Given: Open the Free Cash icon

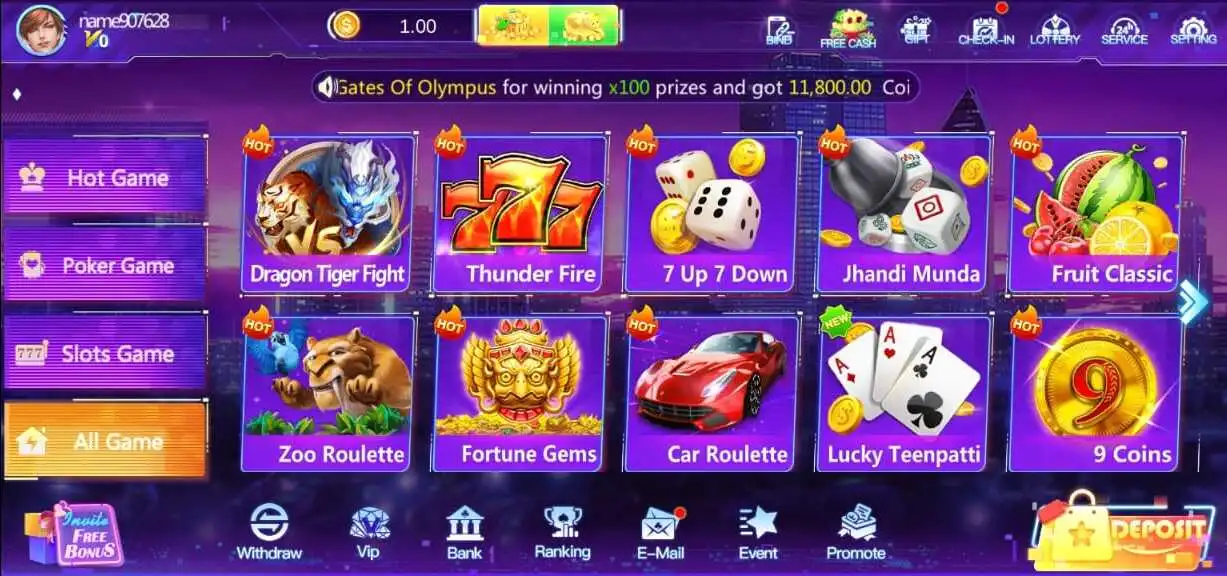Looking at the screenshot, I should 848,29.
